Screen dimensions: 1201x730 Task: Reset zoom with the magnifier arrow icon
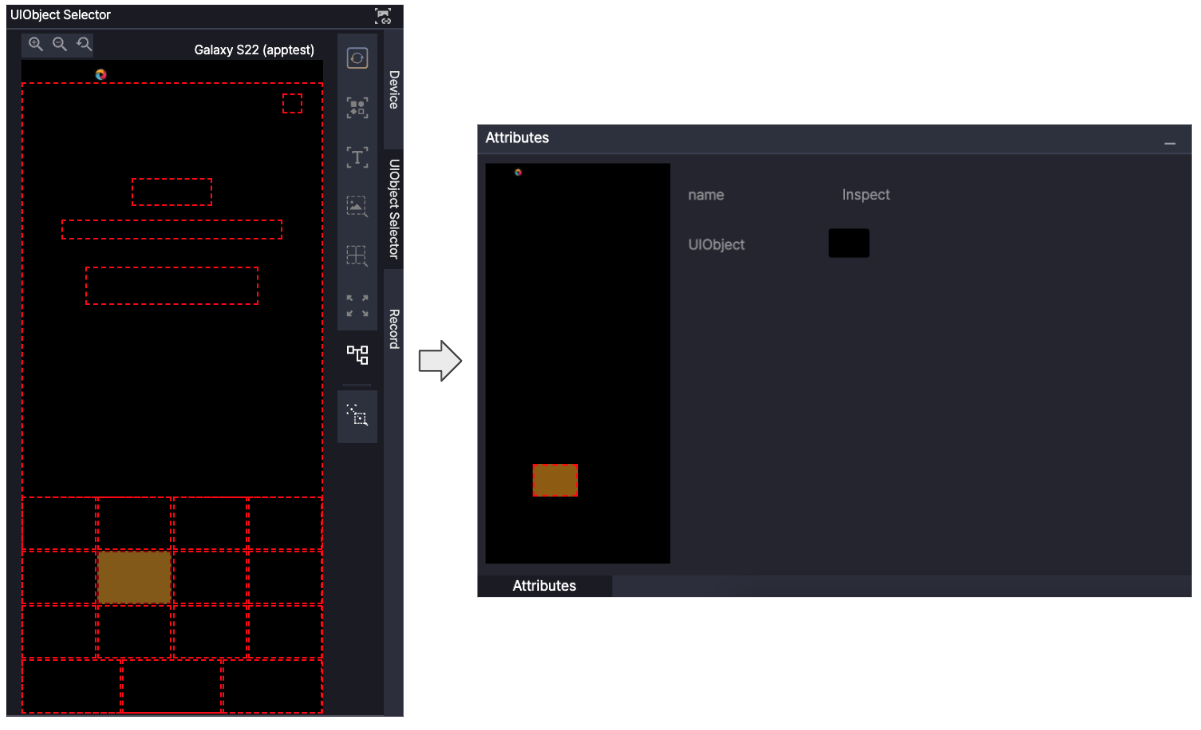84,44
